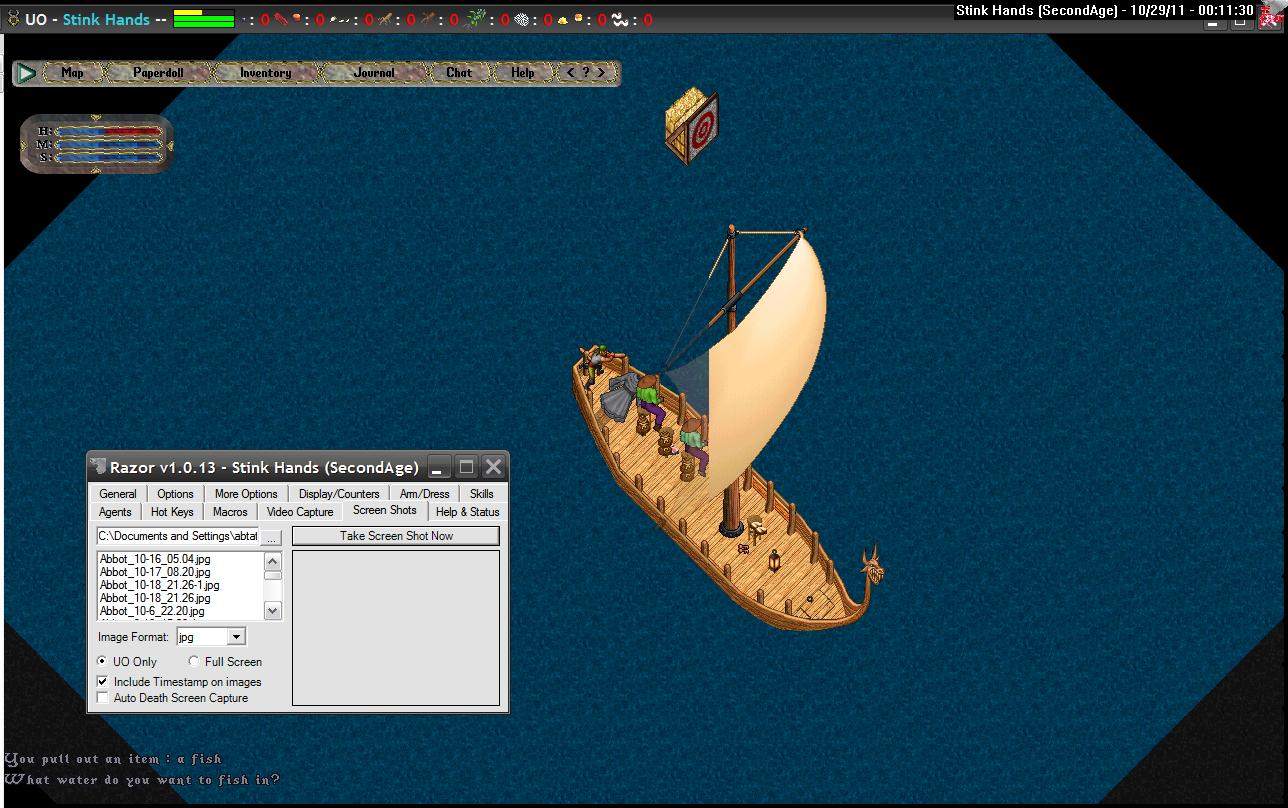This screenshot has height=808, width=1288.
Task: Switch to the Skills tab
Action: (482, 493)
